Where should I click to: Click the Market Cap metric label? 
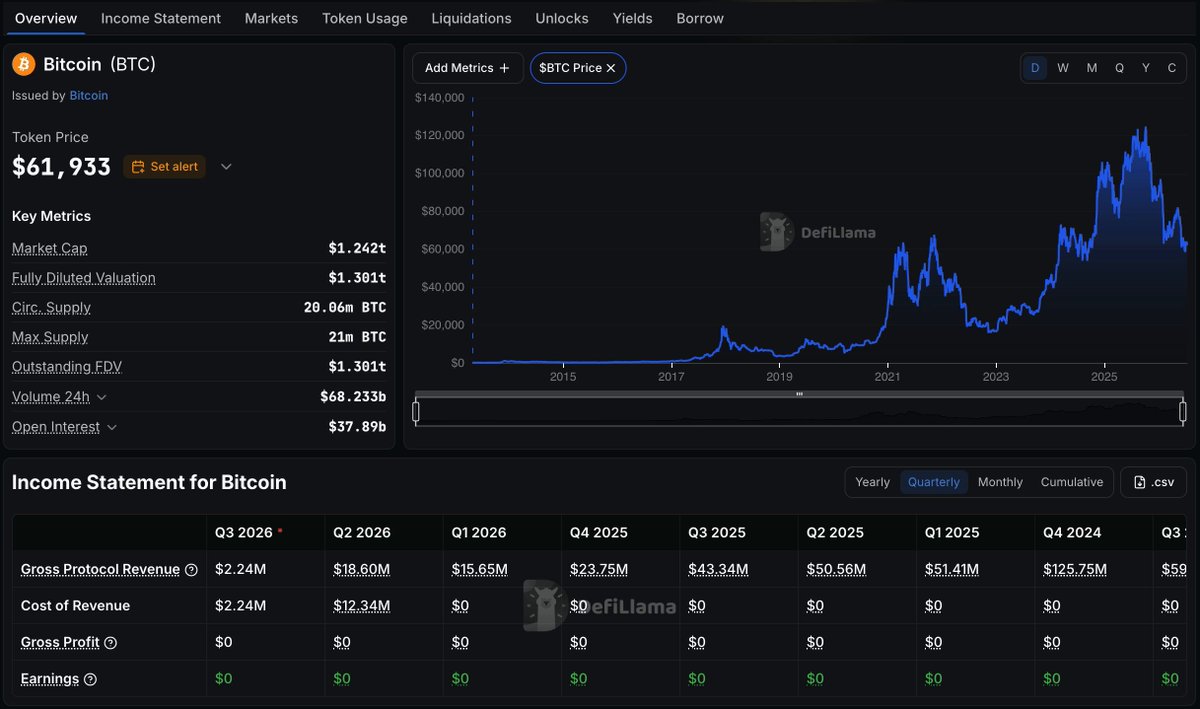coord(49,248)
